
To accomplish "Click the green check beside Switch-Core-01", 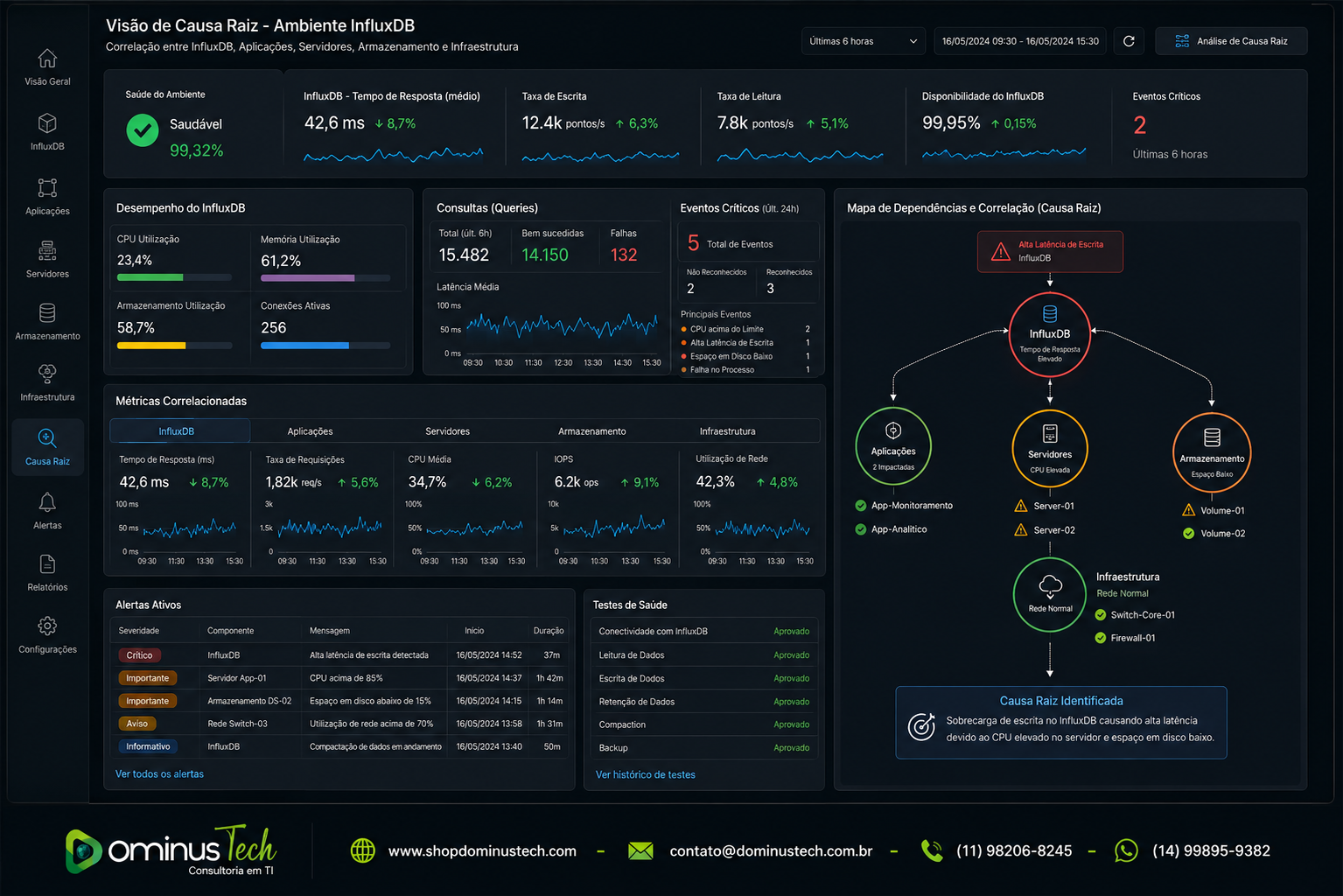I will click(x=1101, y=615).
